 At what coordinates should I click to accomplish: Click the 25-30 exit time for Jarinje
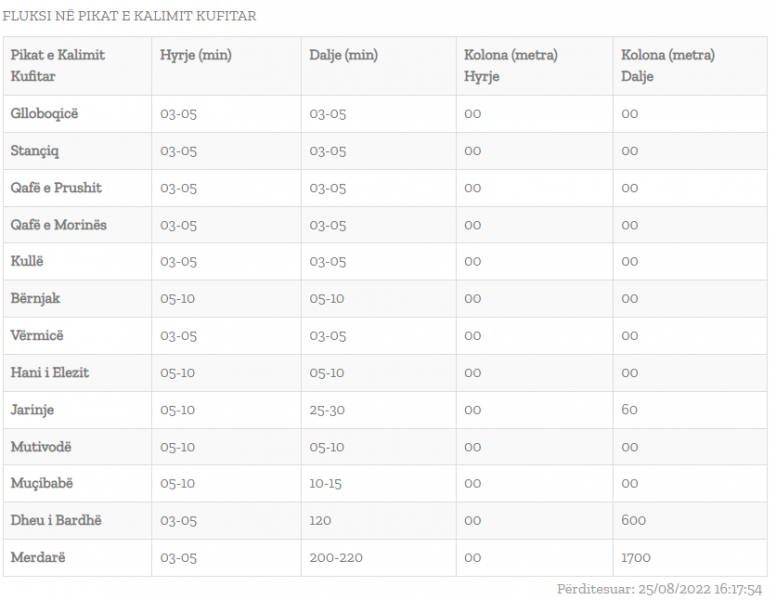point(327,409)
